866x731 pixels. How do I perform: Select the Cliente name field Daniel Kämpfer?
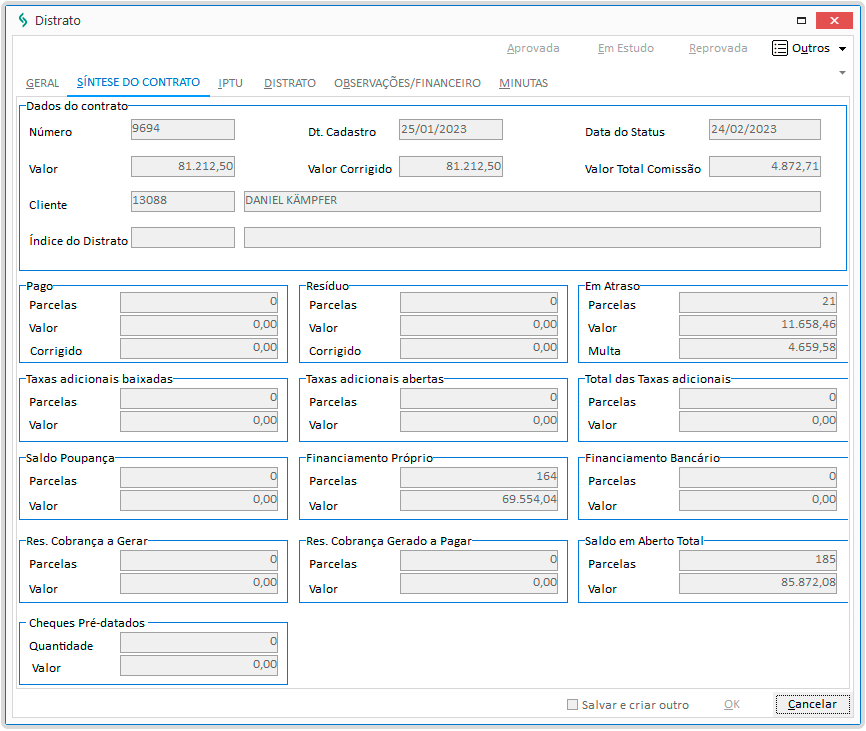(532, 202)
